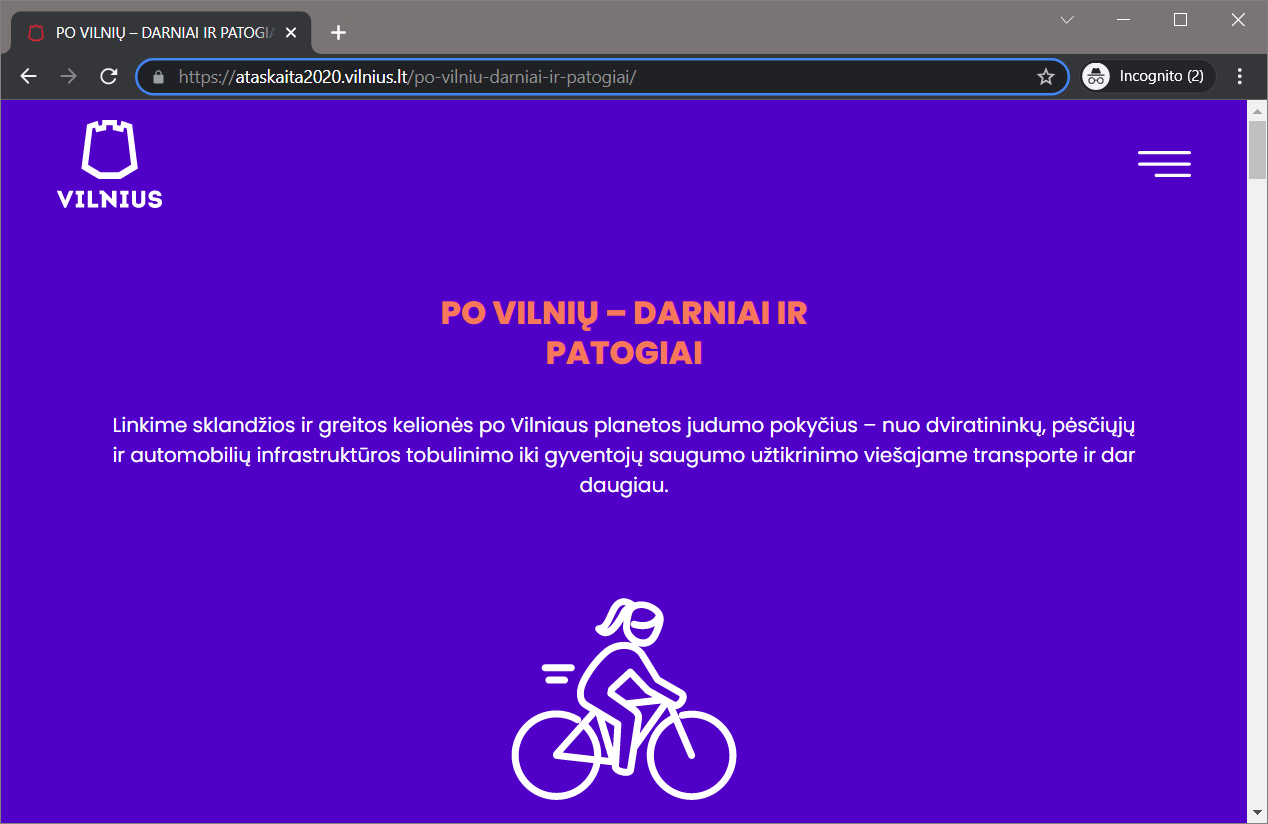Image resolution: width=1268 pixels, height=824 pixels.
Task: Click the Vilnius logo in the header
Action: pos(110,165)
